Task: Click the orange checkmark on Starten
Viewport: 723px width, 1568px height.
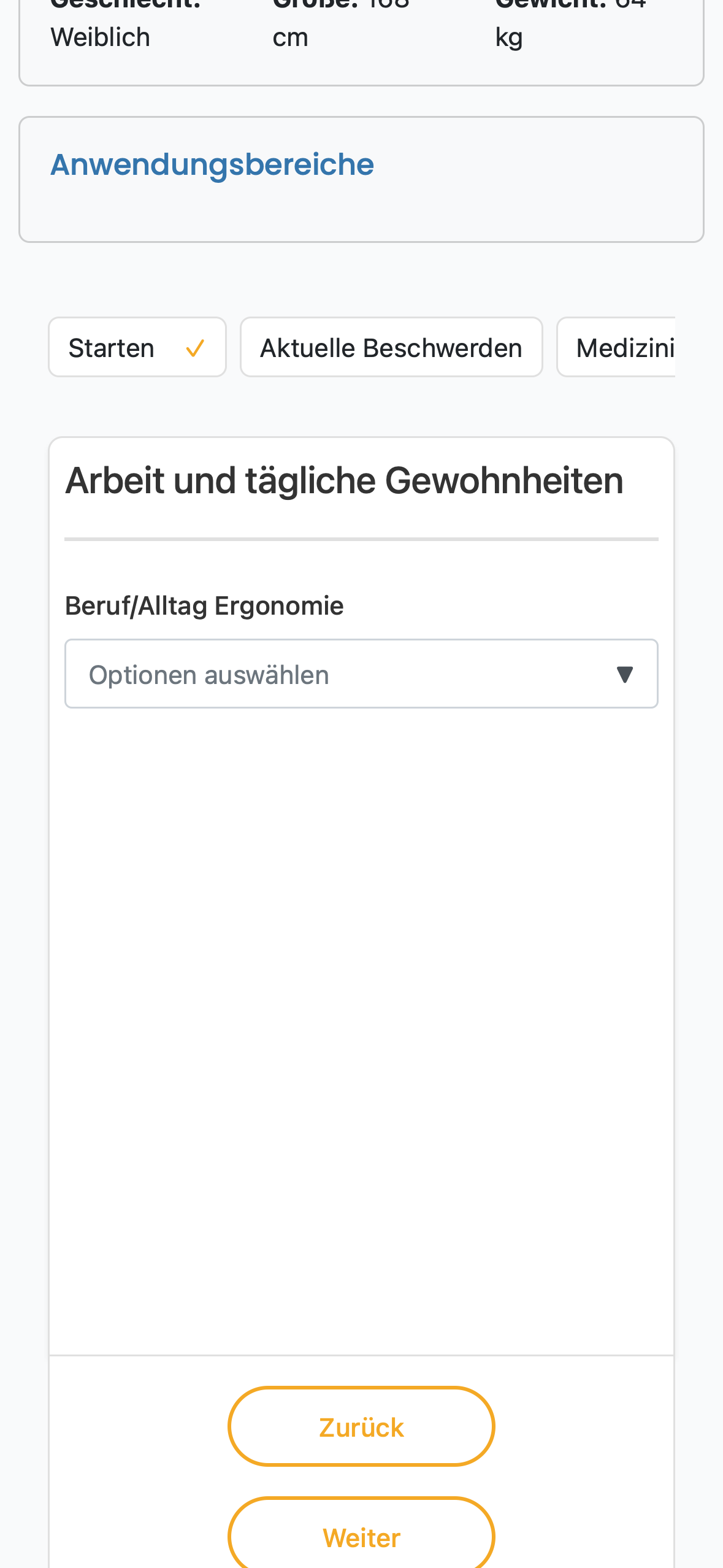Action: 195,348
